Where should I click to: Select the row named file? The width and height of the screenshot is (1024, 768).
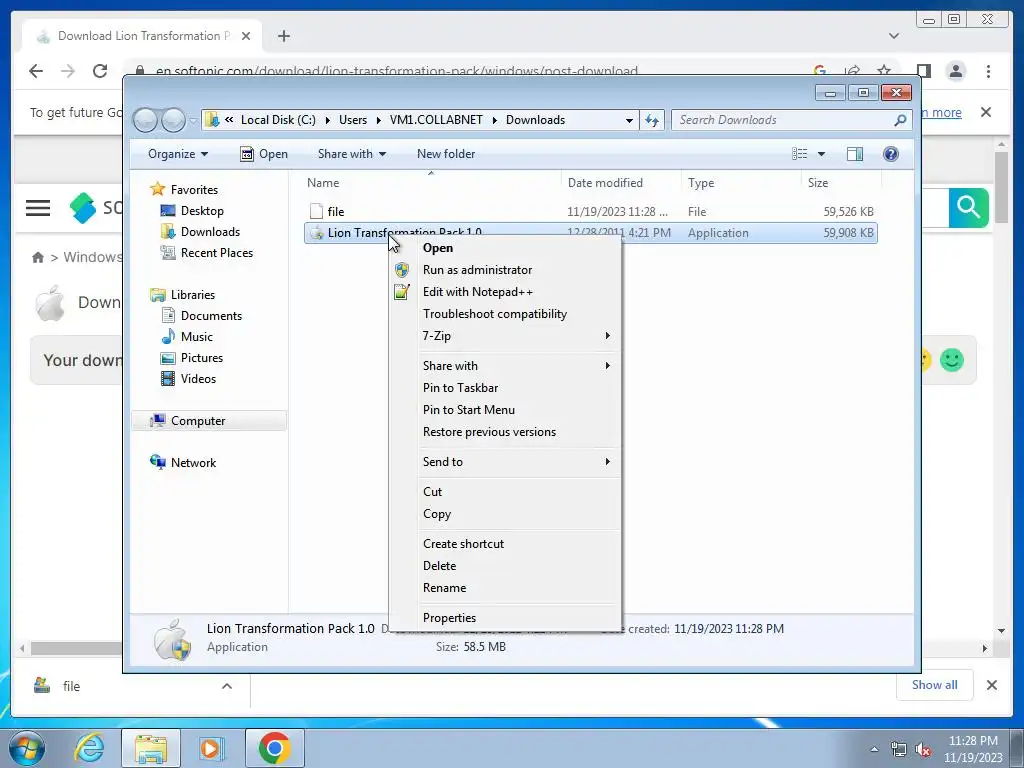click(590, 212)
